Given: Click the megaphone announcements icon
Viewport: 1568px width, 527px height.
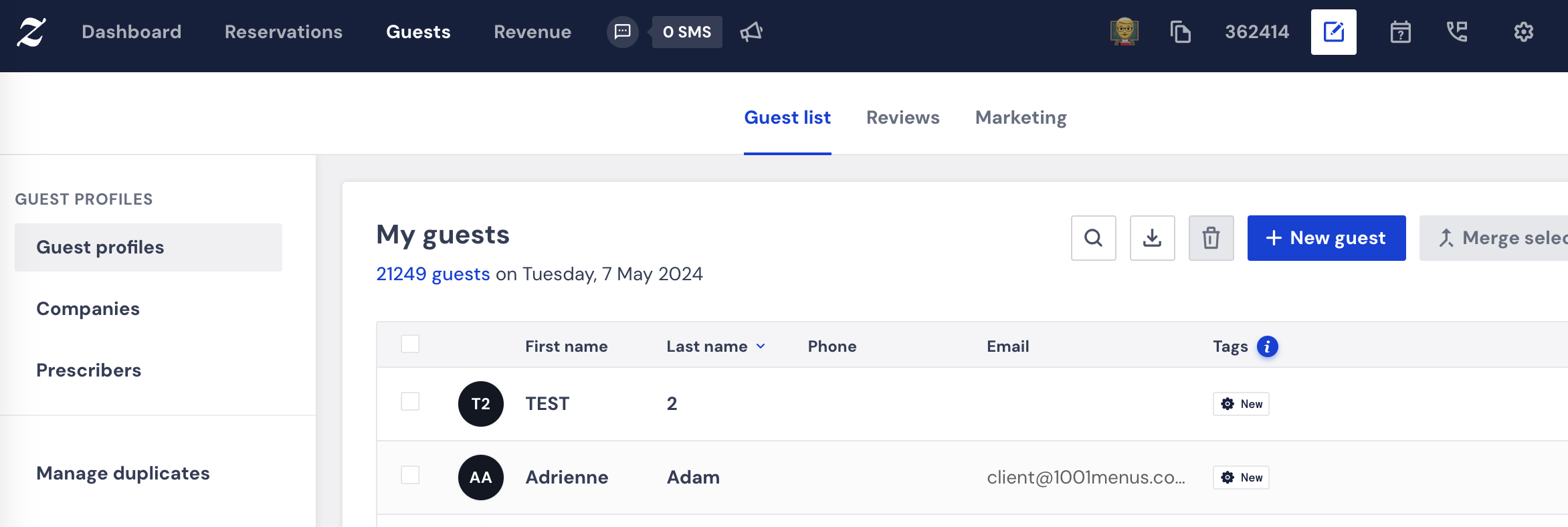Looking at the screenshot, I should (x=751, y=32).
